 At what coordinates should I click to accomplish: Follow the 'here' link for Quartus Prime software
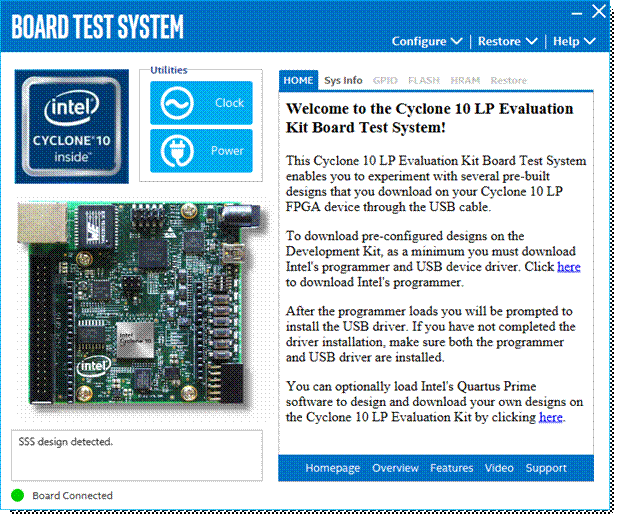[x=551, y=417]
